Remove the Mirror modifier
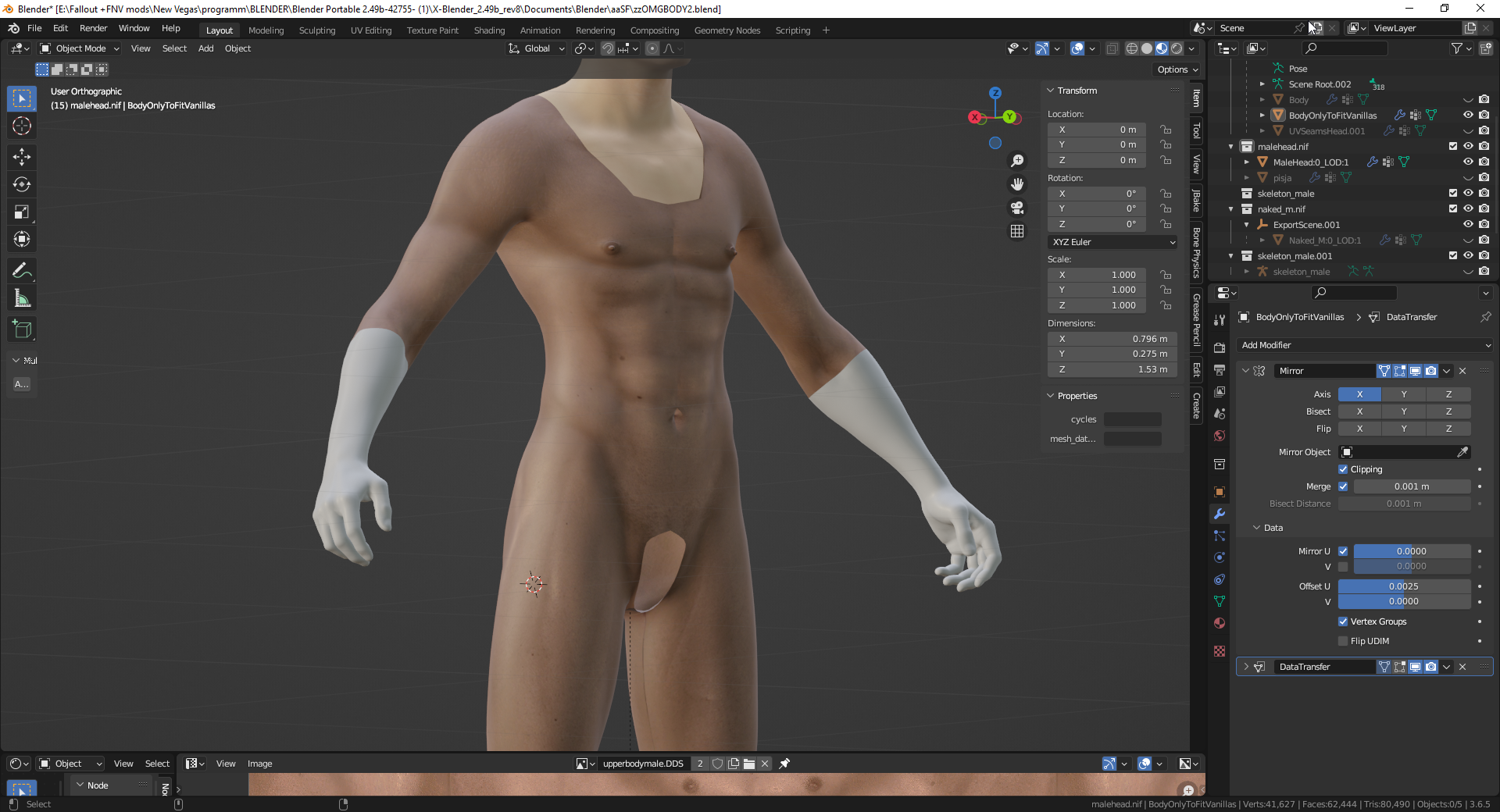 1462,371
